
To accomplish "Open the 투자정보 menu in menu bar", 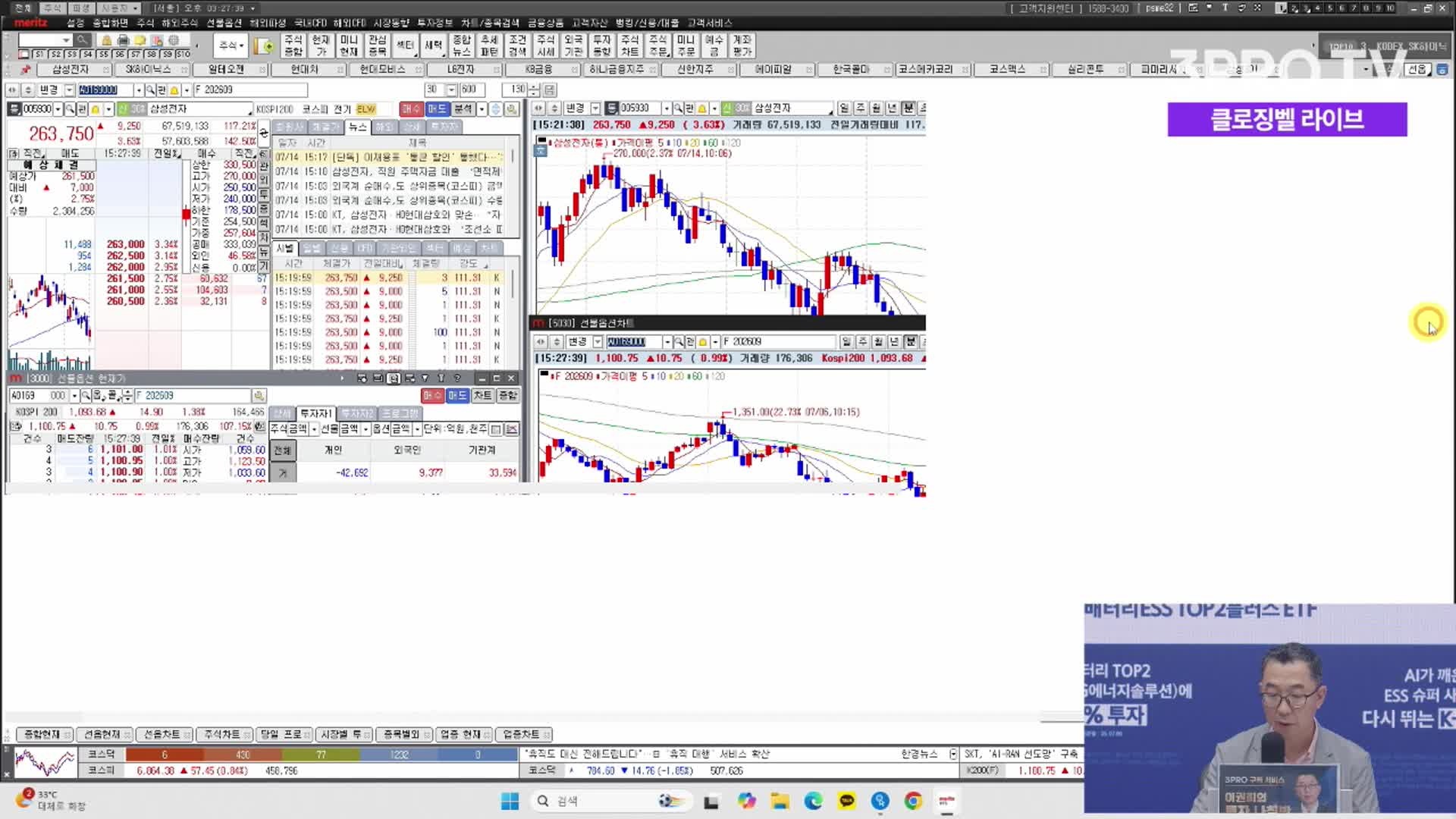I will (x=435, y=23).
